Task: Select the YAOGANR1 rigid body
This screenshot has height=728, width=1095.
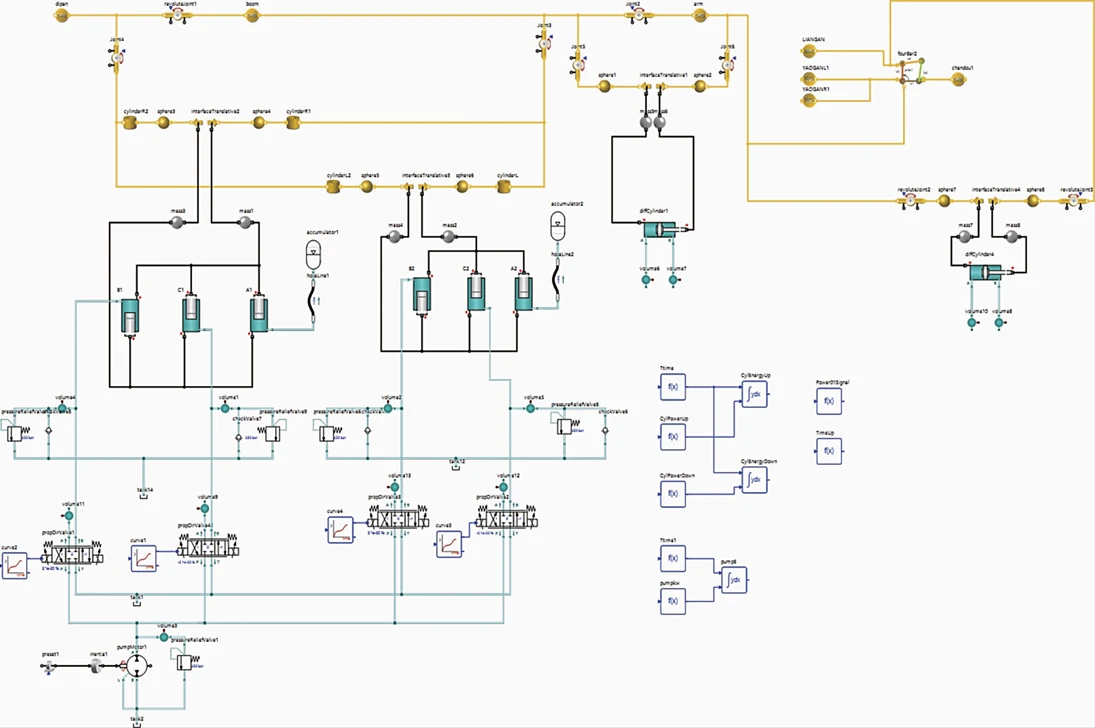Action: [x=809, y=100]
